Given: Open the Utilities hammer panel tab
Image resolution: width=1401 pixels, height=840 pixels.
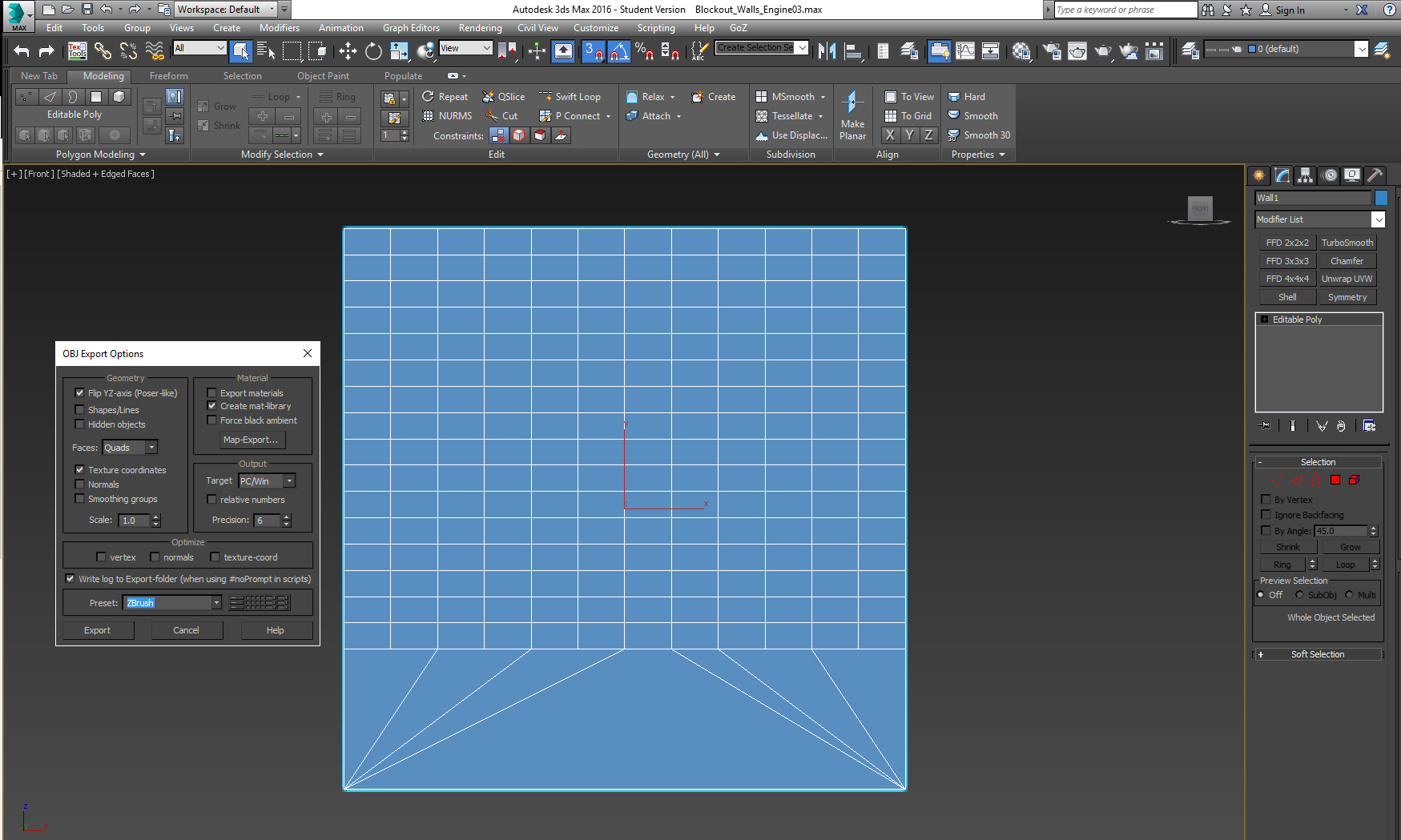Looking at the screenshot, I should click(x=1375, y=175).
